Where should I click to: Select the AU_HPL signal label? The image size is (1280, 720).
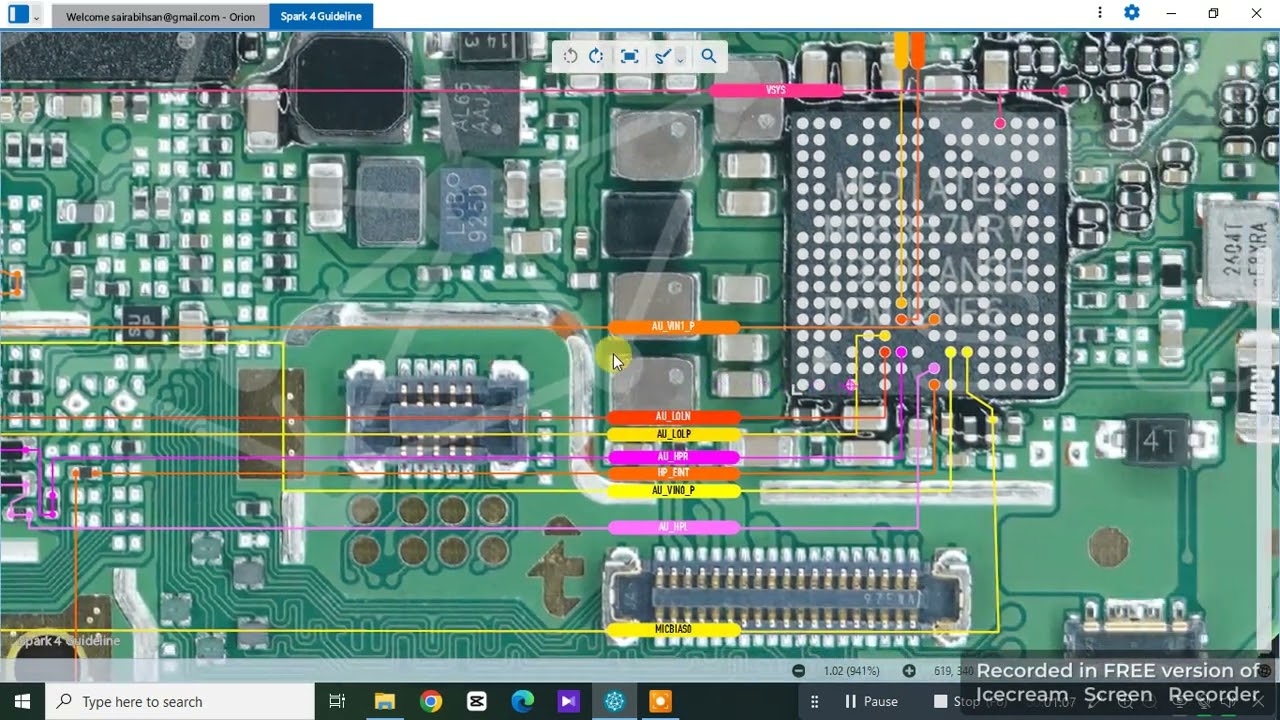pyautogui.click(x=673, y=527)
